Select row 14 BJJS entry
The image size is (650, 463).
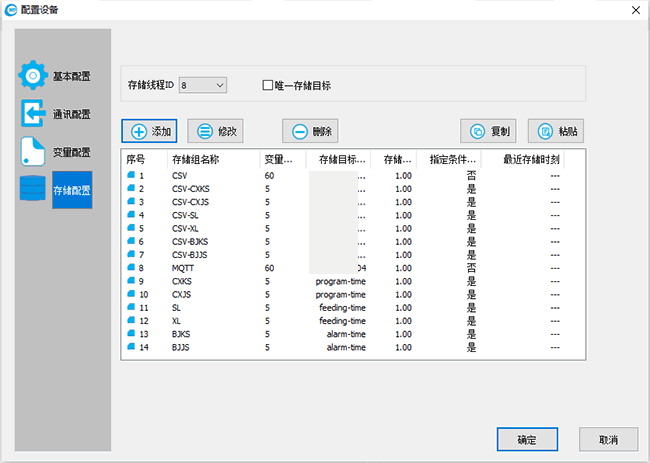pos(180,347)
